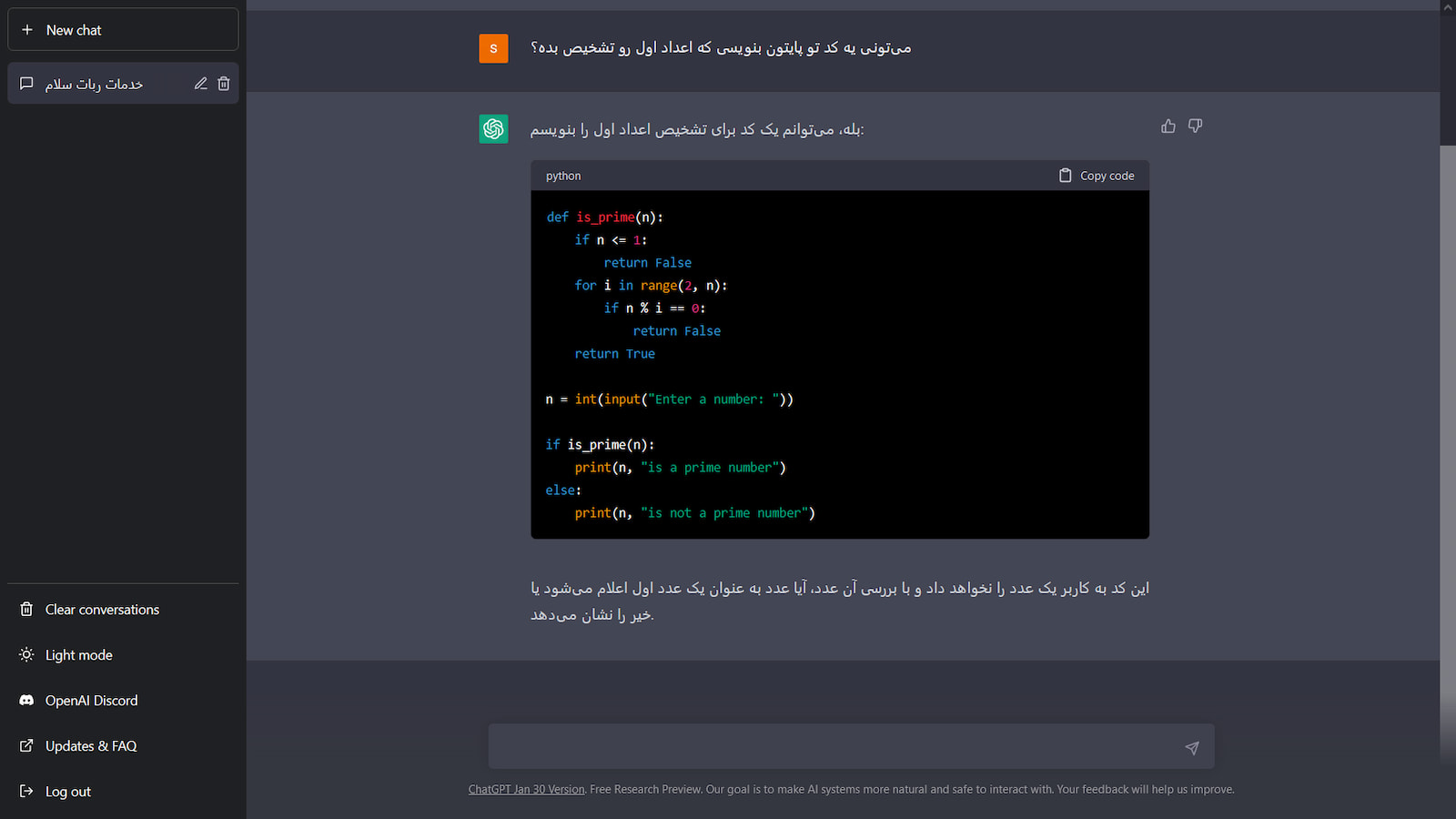The image size is (1456, 819).
Task: Click the scrollbar up arrow
Action: (x=1448, y=6)
